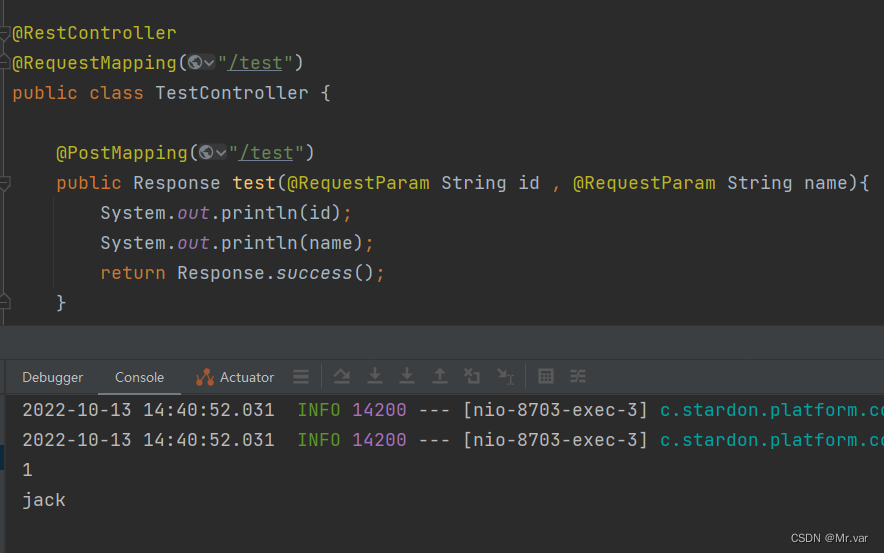Click first c.stardon.platform logger name
The image size is (884, 553).
point(772,410)
